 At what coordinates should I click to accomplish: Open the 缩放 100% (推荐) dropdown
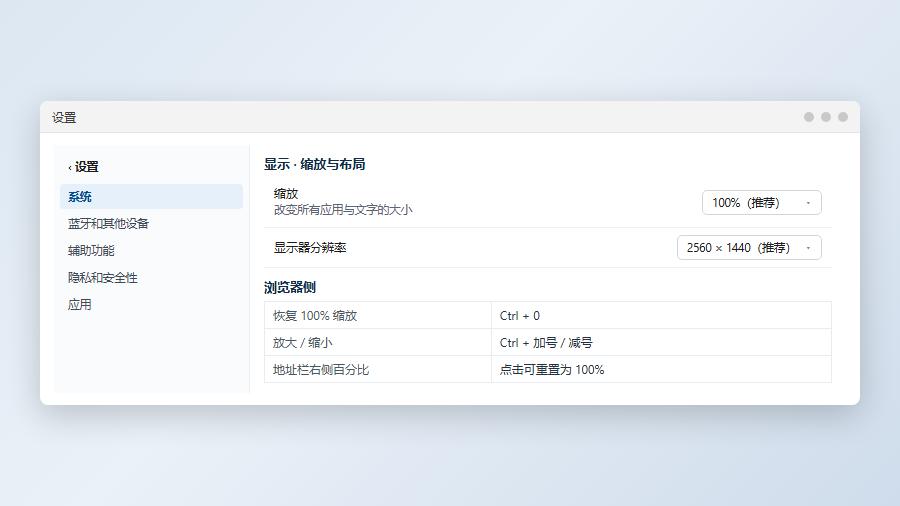762,203
